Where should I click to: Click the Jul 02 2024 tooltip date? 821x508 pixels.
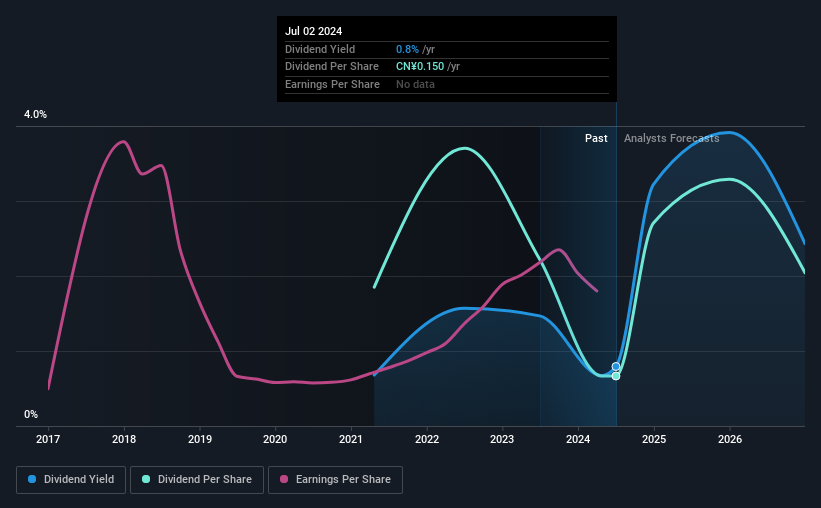pyautogui.click(x=313, y=31)
